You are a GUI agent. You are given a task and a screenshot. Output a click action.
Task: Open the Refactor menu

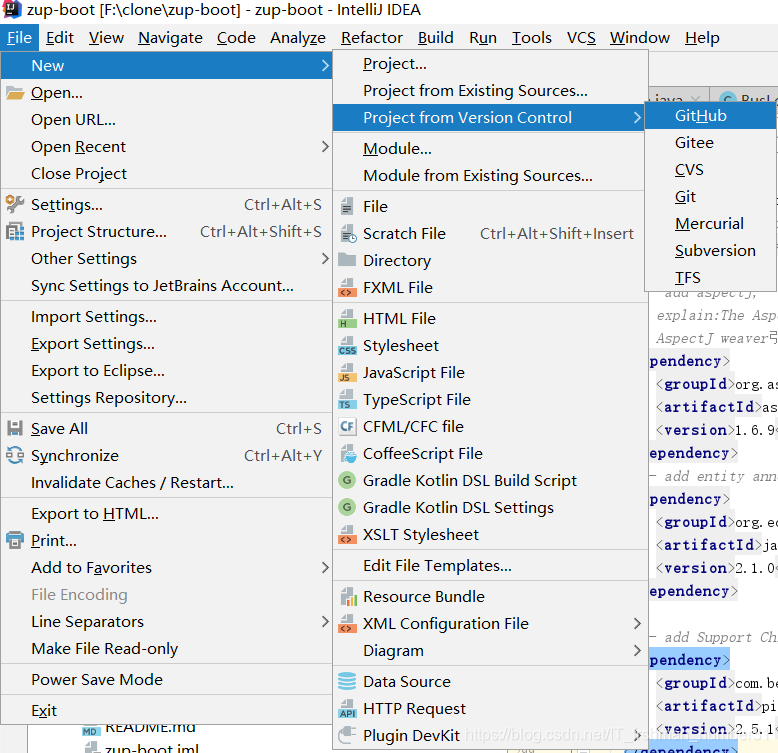click(372, 38)
